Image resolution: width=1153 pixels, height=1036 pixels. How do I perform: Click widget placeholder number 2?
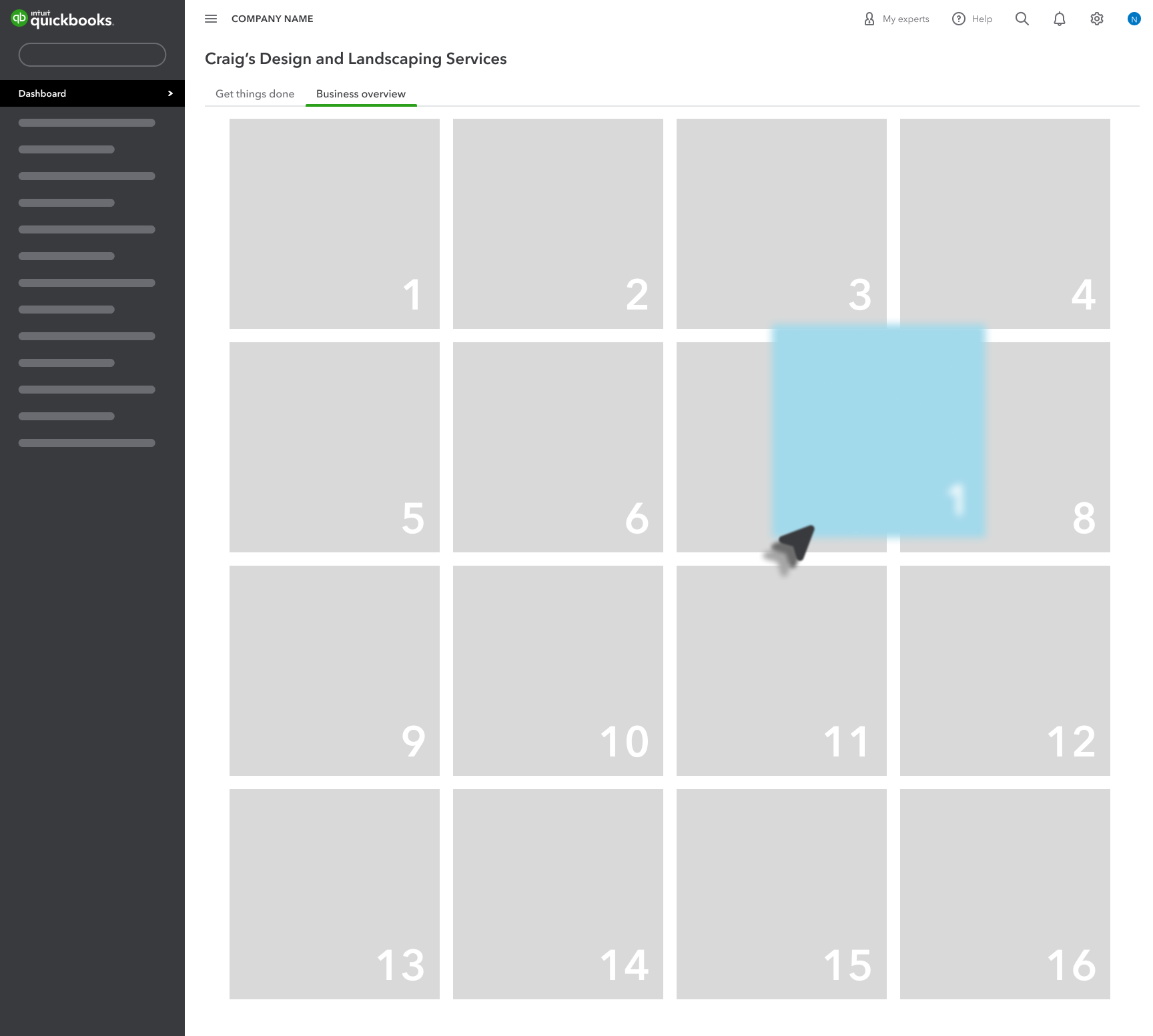tap(558, 223)
